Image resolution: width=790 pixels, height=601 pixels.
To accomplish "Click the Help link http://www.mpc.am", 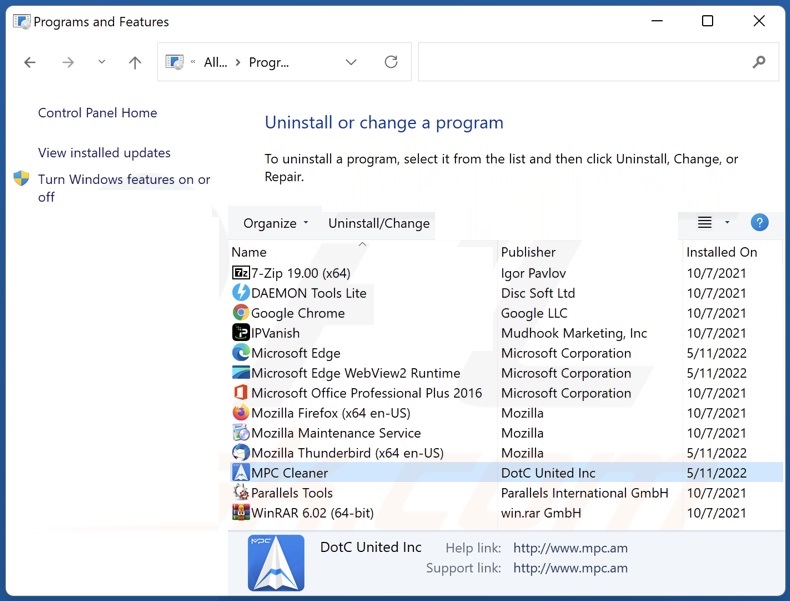I will (x=570, y=548).
